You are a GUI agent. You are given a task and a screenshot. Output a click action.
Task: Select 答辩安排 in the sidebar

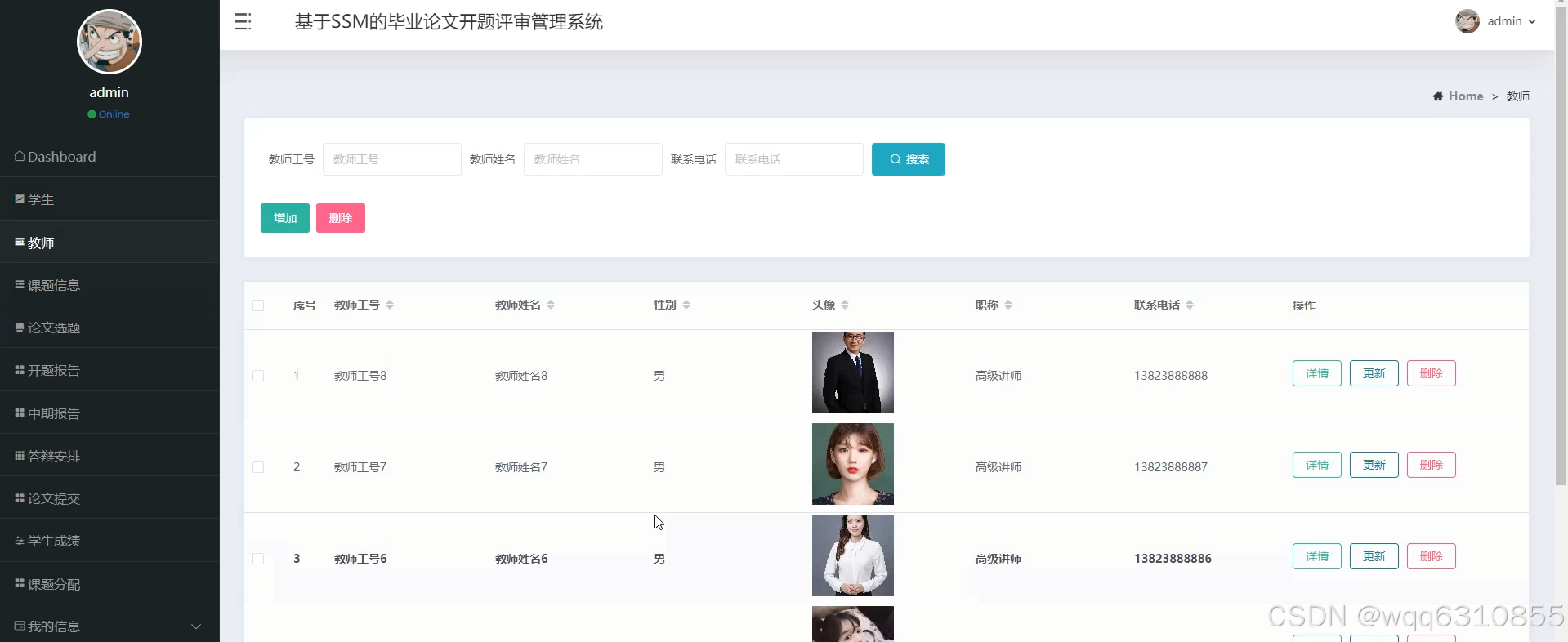[109, 456]
